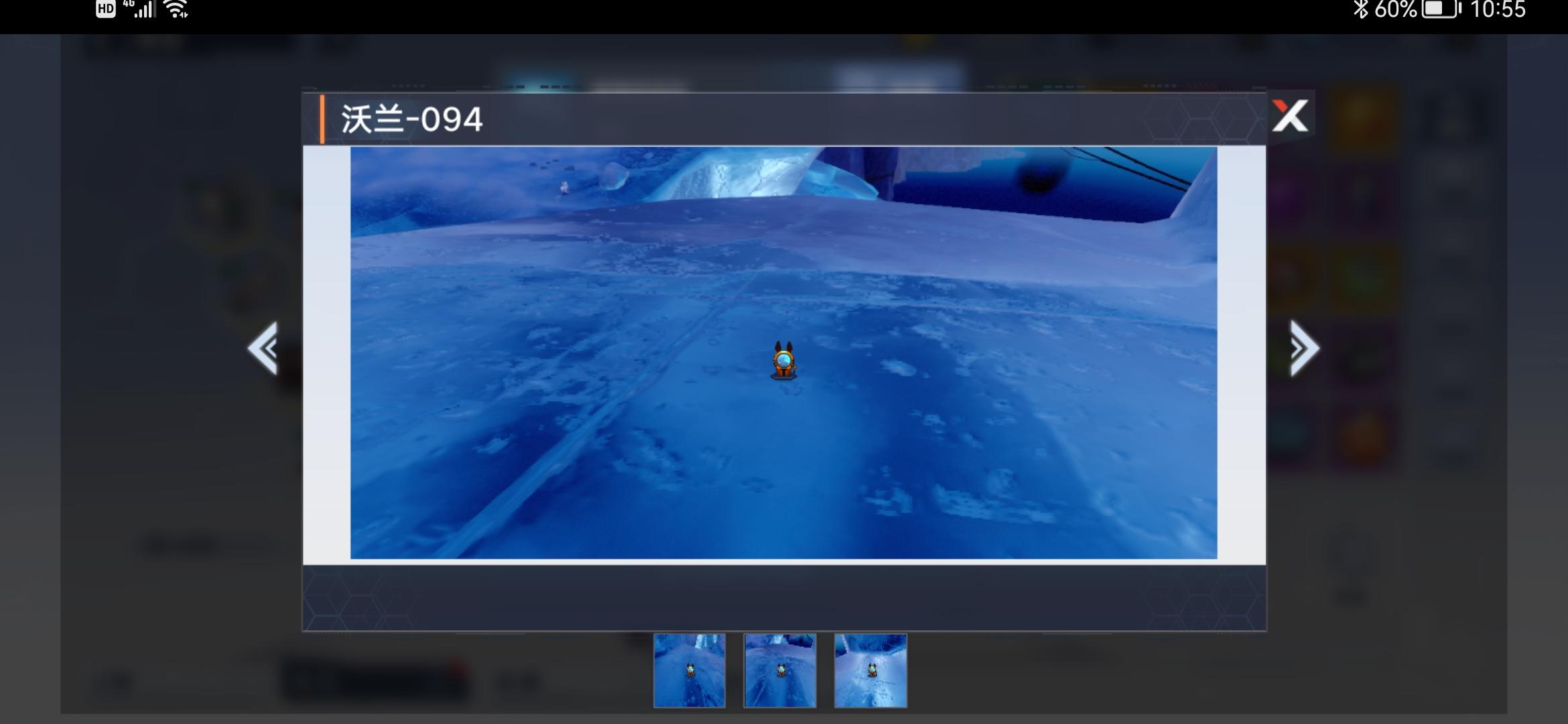Tap the HD call status icon
The width and height of the screenshot is (1568, 724).
point(105,9)
